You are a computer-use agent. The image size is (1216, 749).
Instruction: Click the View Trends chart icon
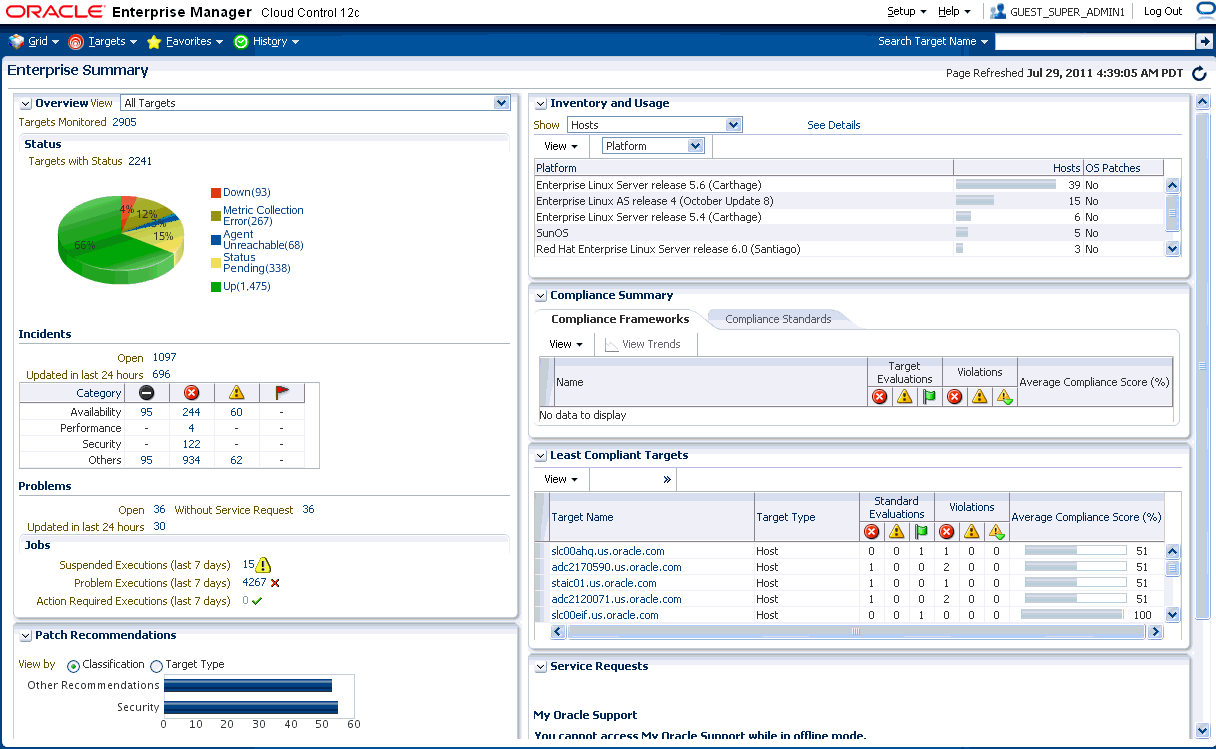pos(612,344)
